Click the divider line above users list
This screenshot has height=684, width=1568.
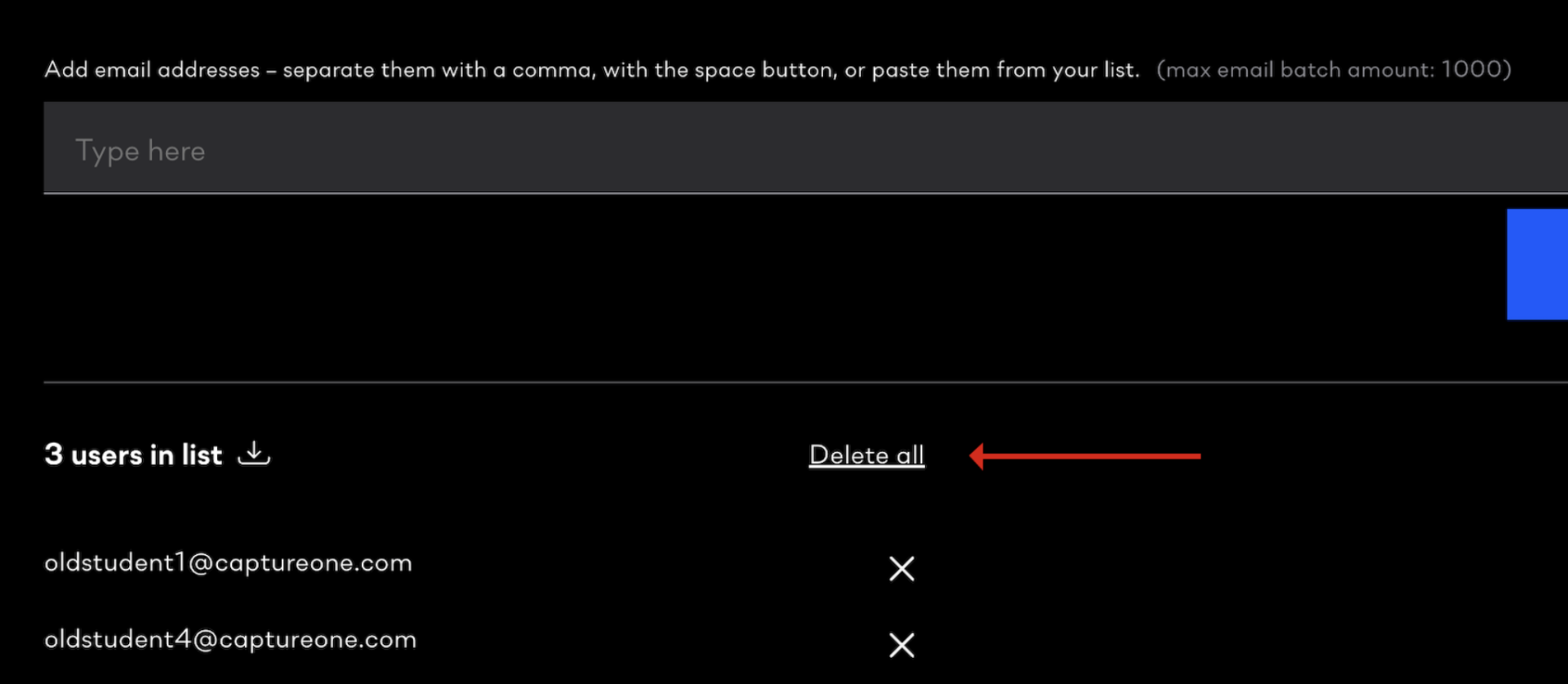click(805, 382)
